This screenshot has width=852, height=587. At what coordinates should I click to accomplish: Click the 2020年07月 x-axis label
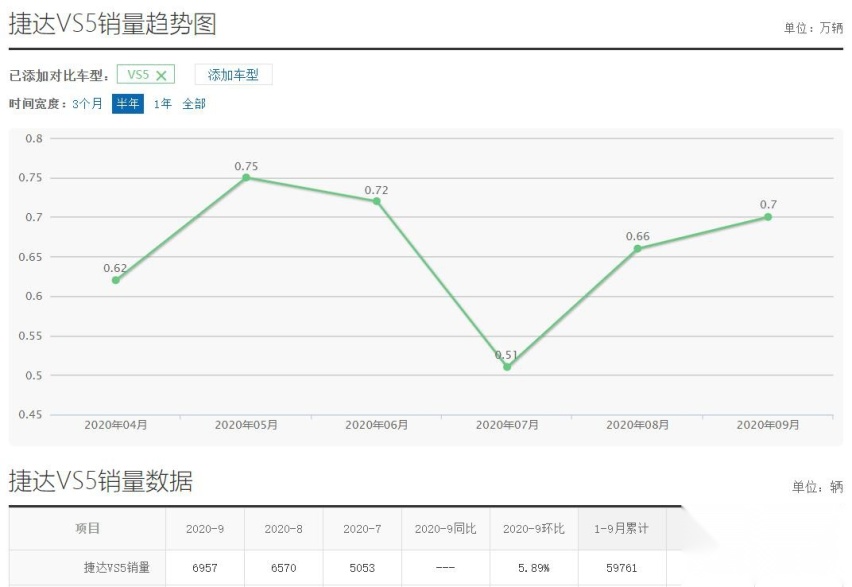(507, 425)
